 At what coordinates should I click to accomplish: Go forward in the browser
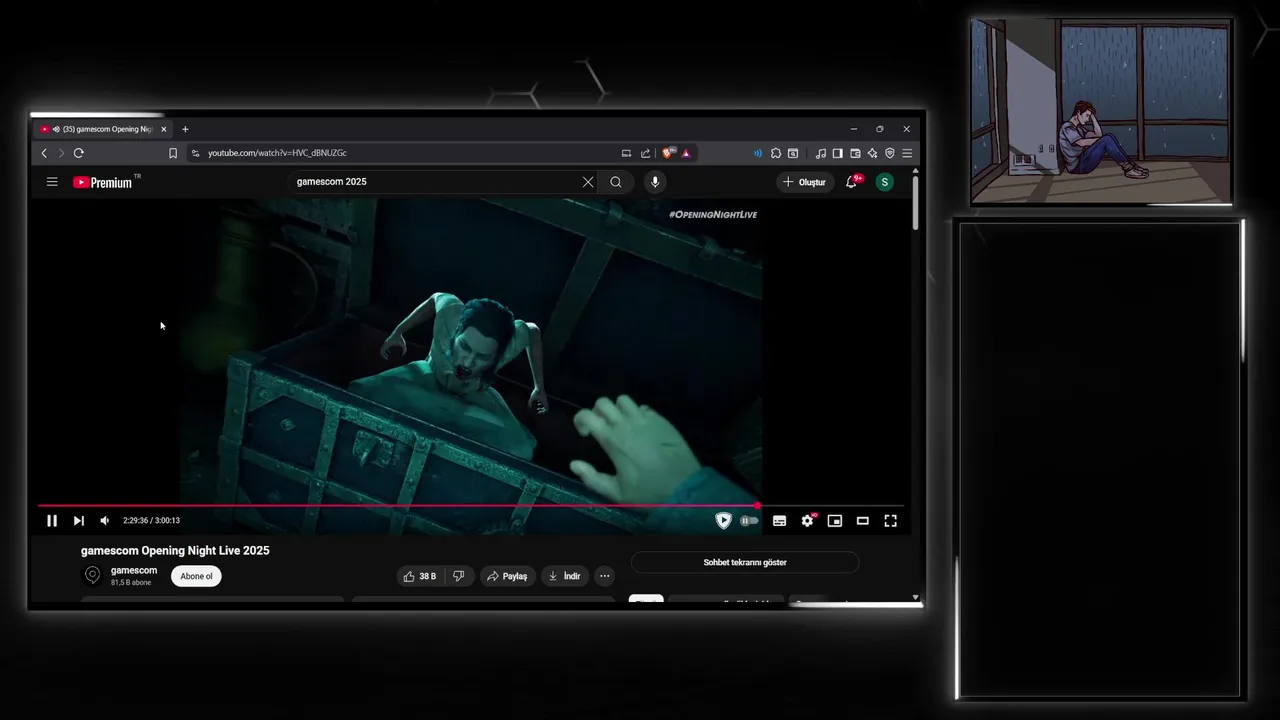point(61,153)
